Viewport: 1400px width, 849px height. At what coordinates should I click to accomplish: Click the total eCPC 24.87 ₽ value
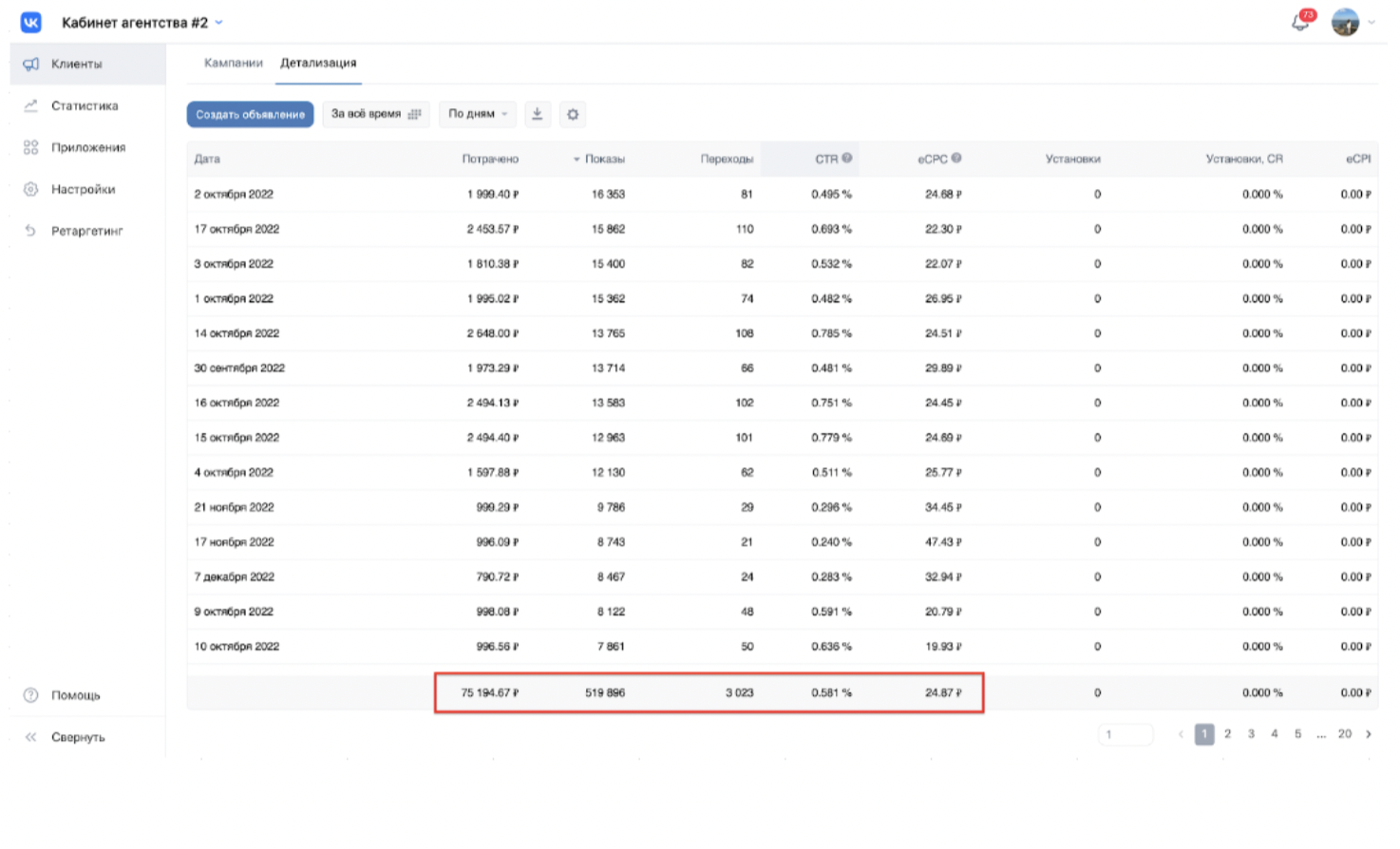(x=944, y=692)
